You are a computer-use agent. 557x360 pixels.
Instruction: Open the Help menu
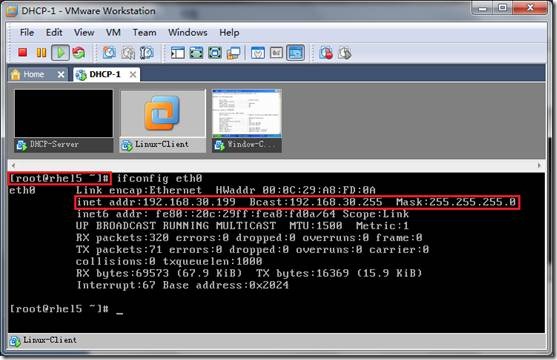tap(229, 32)
